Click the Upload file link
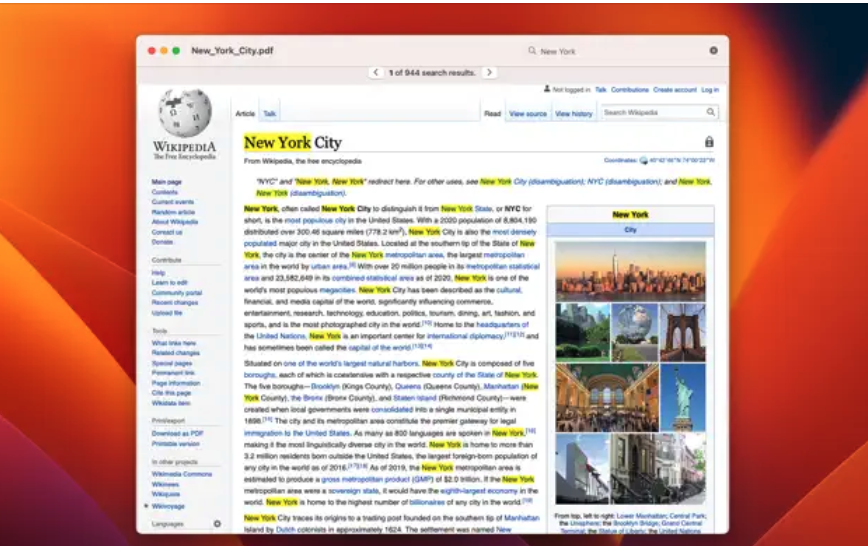Image resolution: width=868 pixels, height=546 pixels. pyautogui.click(x=167, y=313)
